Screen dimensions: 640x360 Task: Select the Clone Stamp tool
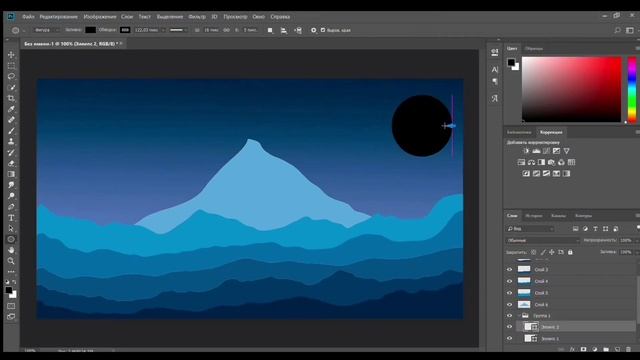(x=11, y=142)
